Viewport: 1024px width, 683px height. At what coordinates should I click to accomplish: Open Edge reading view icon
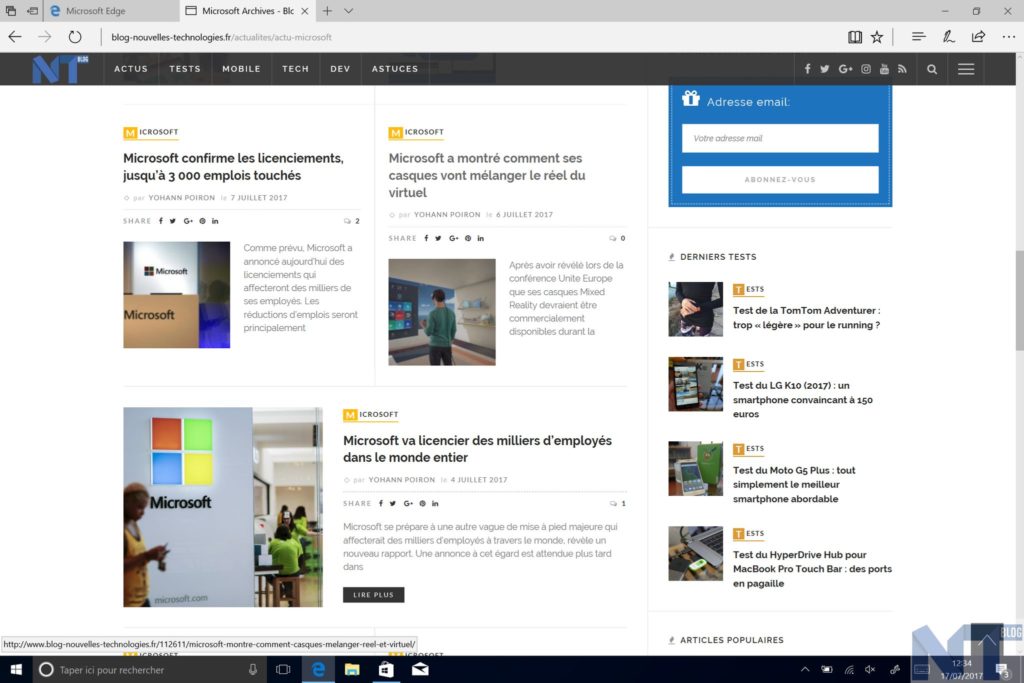854,37
